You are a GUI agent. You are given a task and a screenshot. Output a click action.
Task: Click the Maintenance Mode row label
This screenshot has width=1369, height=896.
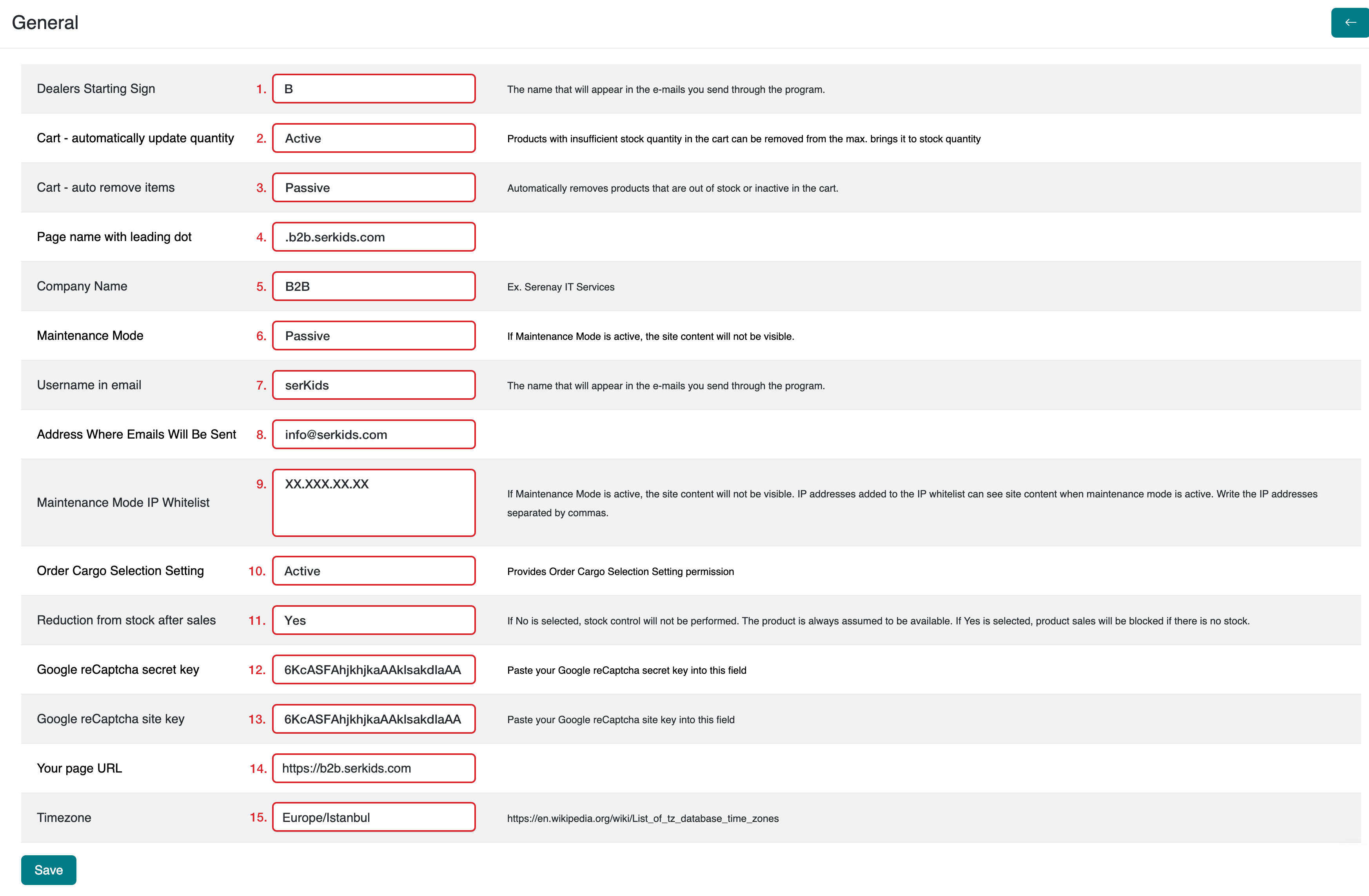90,336
